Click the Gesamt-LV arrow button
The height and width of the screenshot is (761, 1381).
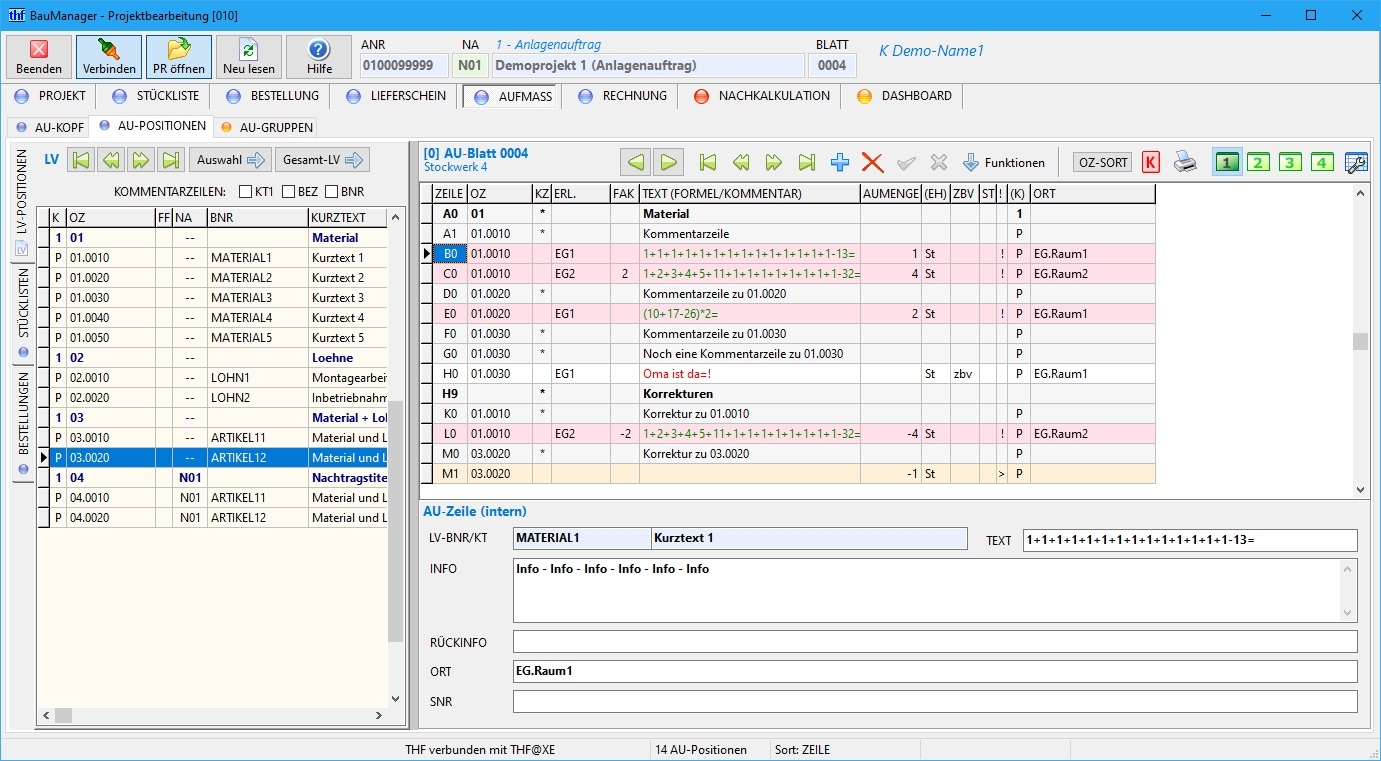tap(323, 160)
